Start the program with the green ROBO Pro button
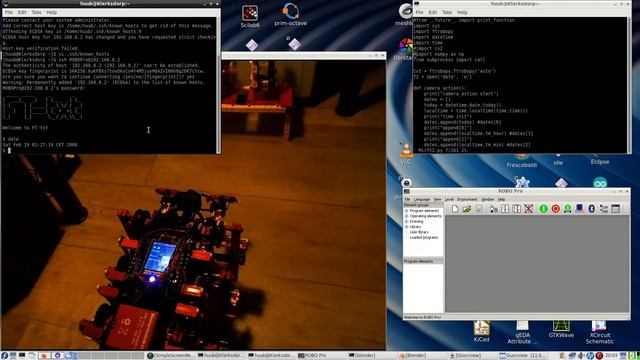 [543, 209]
